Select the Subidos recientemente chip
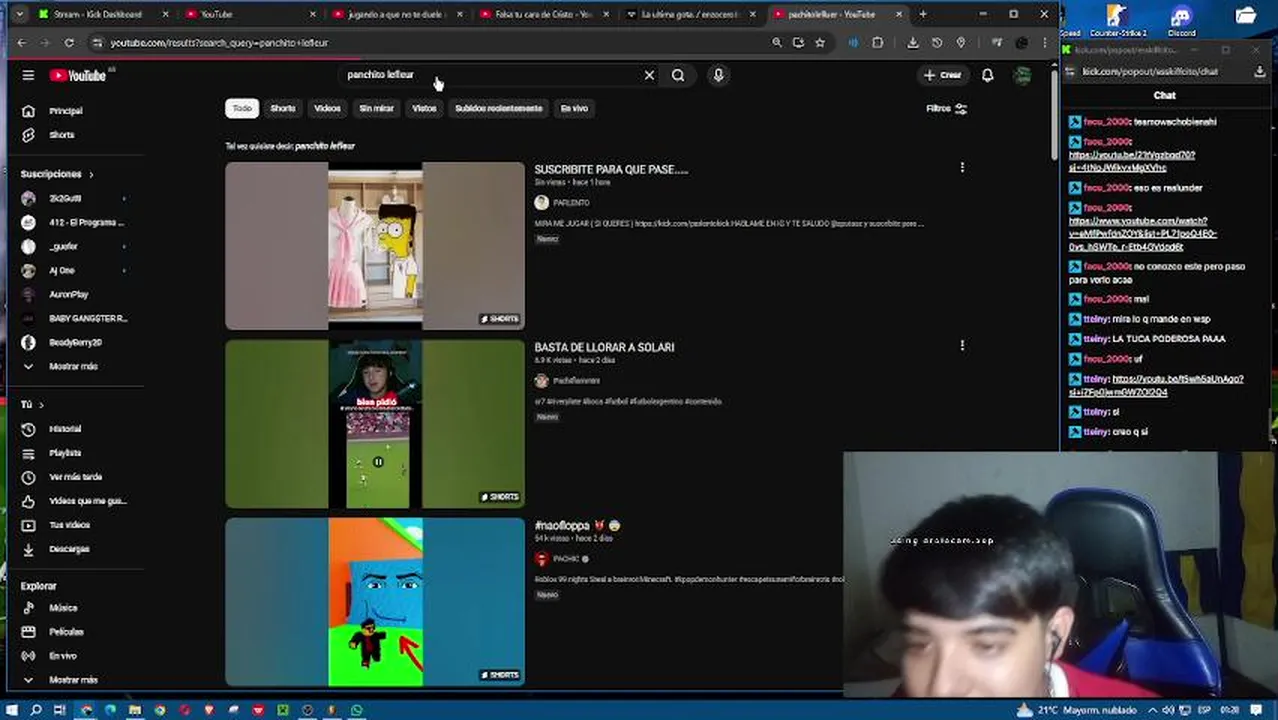This screenshot has width=1278, height=720. [498, 108]
